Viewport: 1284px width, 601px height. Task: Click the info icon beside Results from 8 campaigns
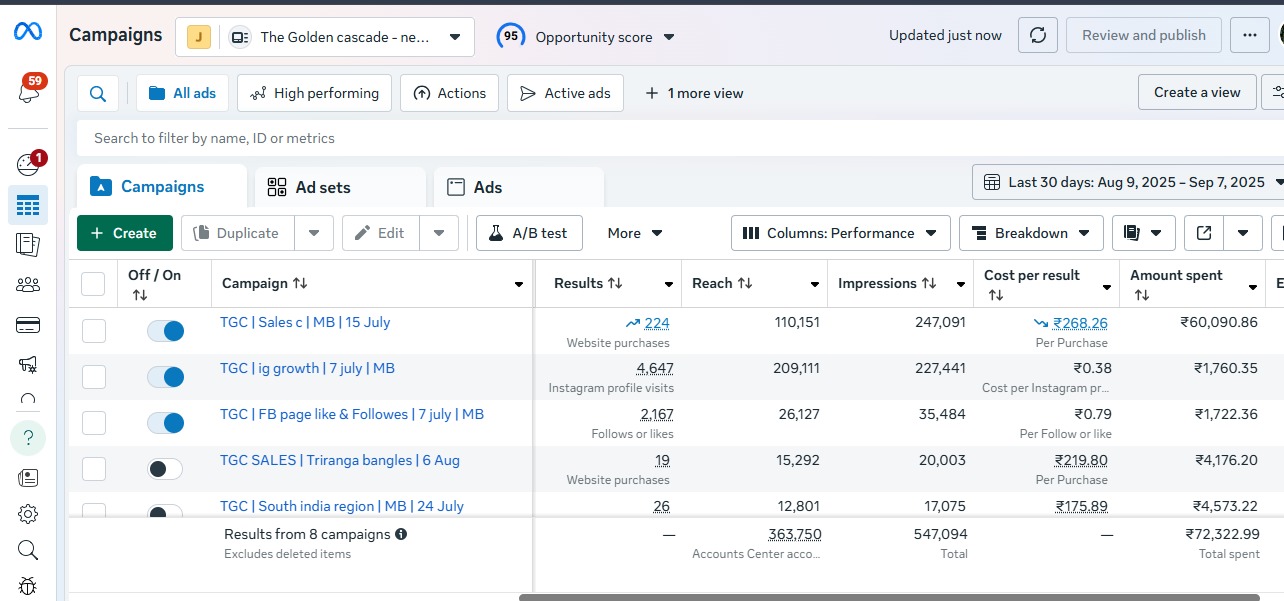[x=401, y=534]
